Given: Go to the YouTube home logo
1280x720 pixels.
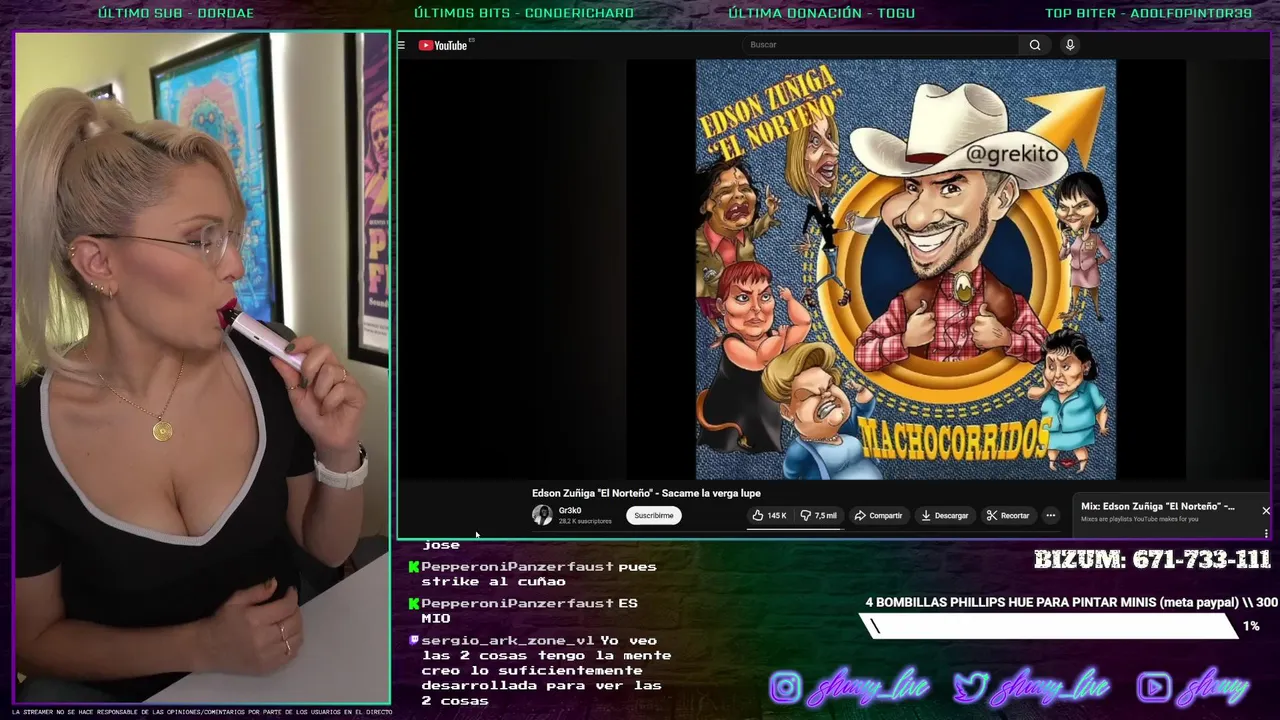Looking at the screenshot, I should click(443, 45).
